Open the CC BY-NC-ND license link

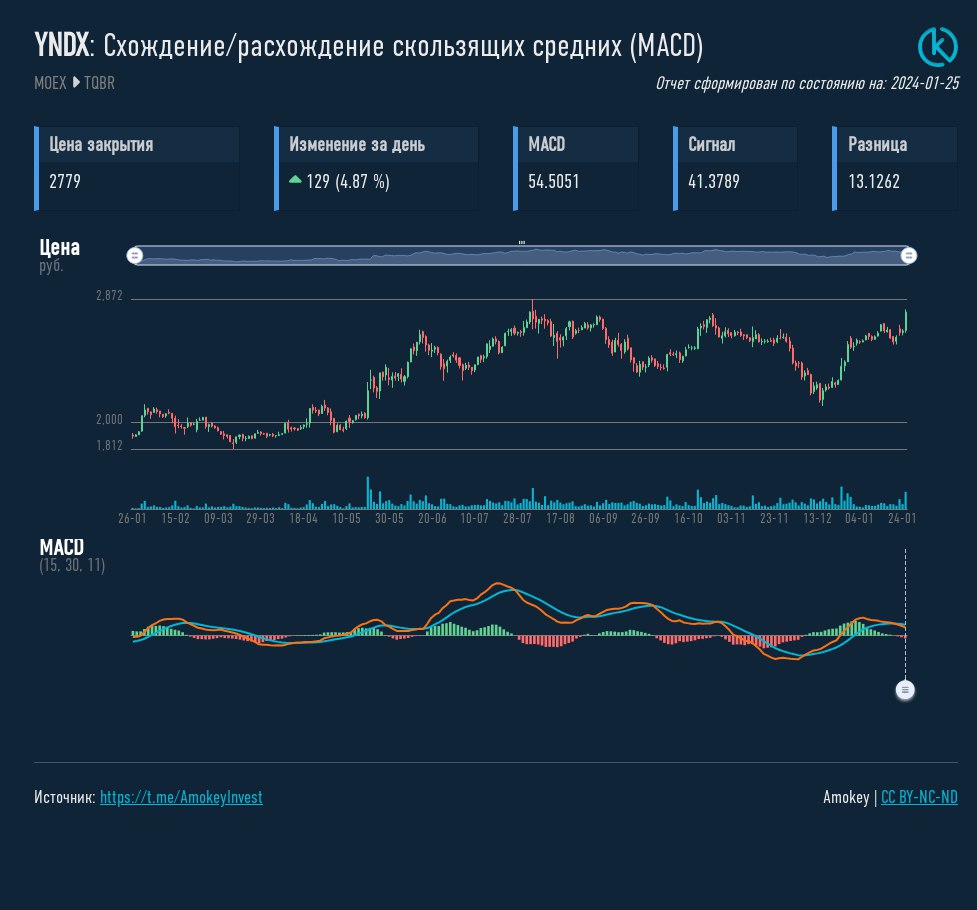tap(919, 797)
